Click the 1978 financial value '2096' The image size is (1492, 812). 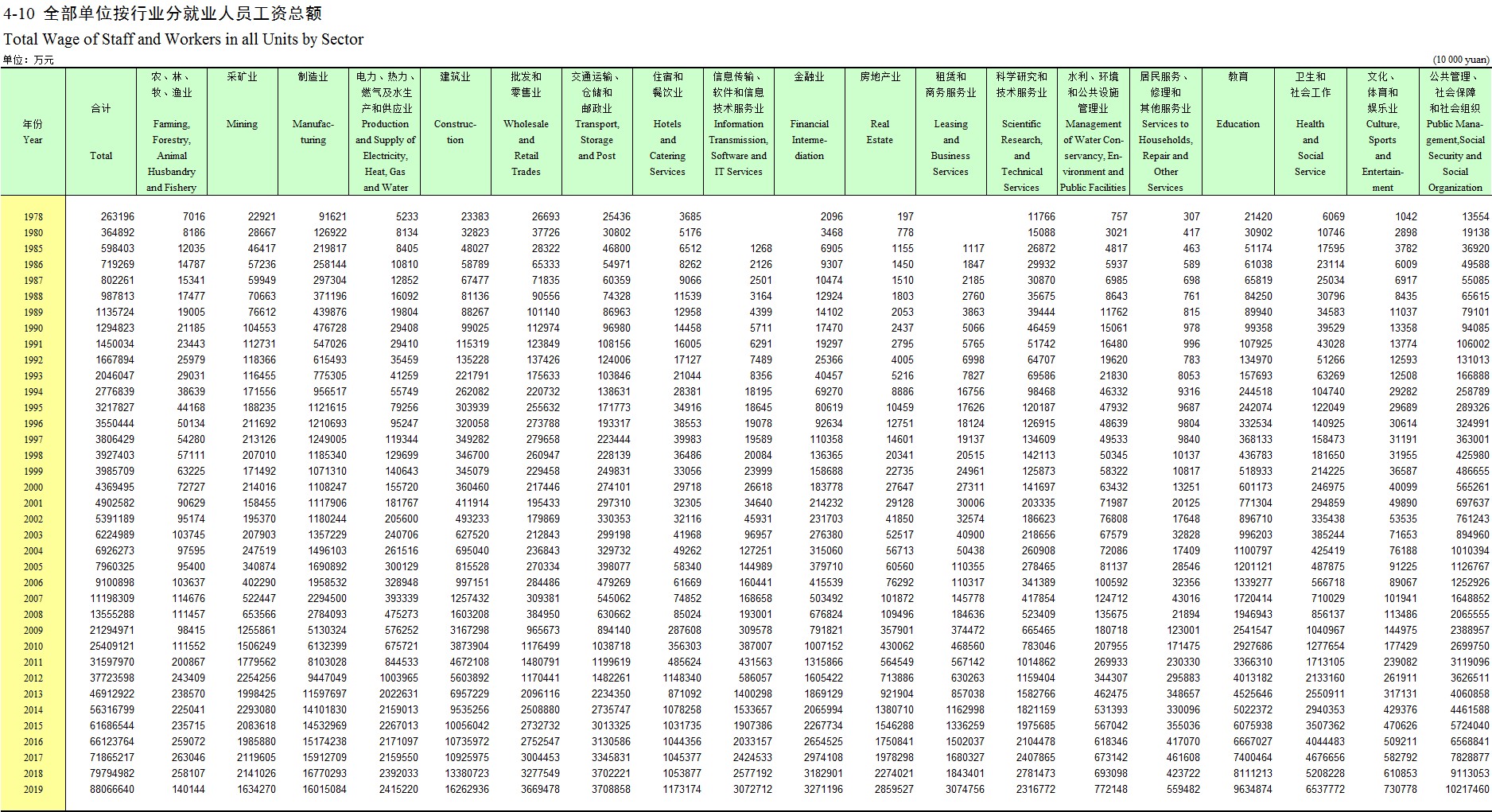[832, 216]
